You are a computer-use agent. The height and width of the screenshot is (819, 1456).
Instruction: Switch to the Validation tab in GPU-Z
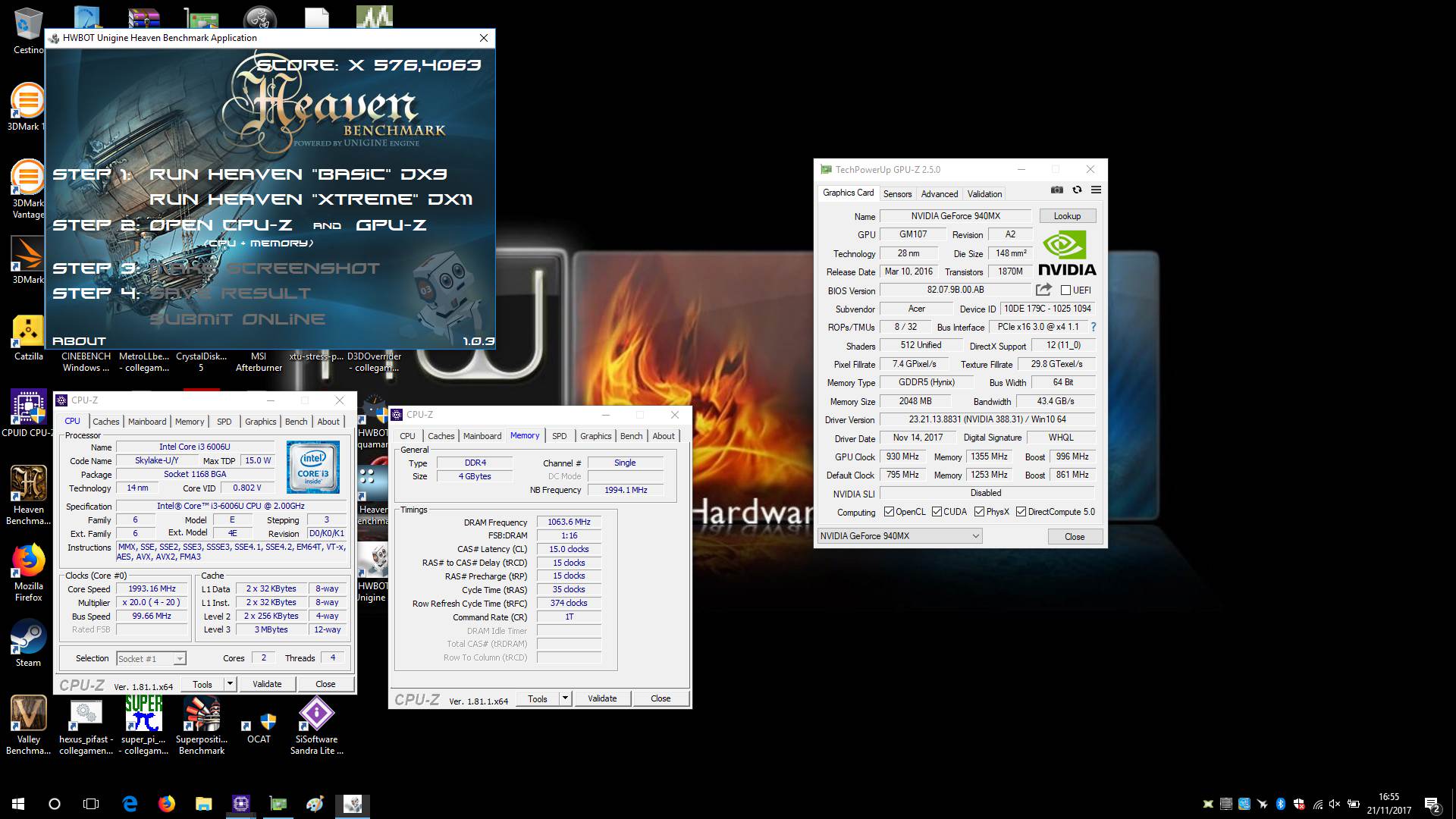click(x=984, y=194)
